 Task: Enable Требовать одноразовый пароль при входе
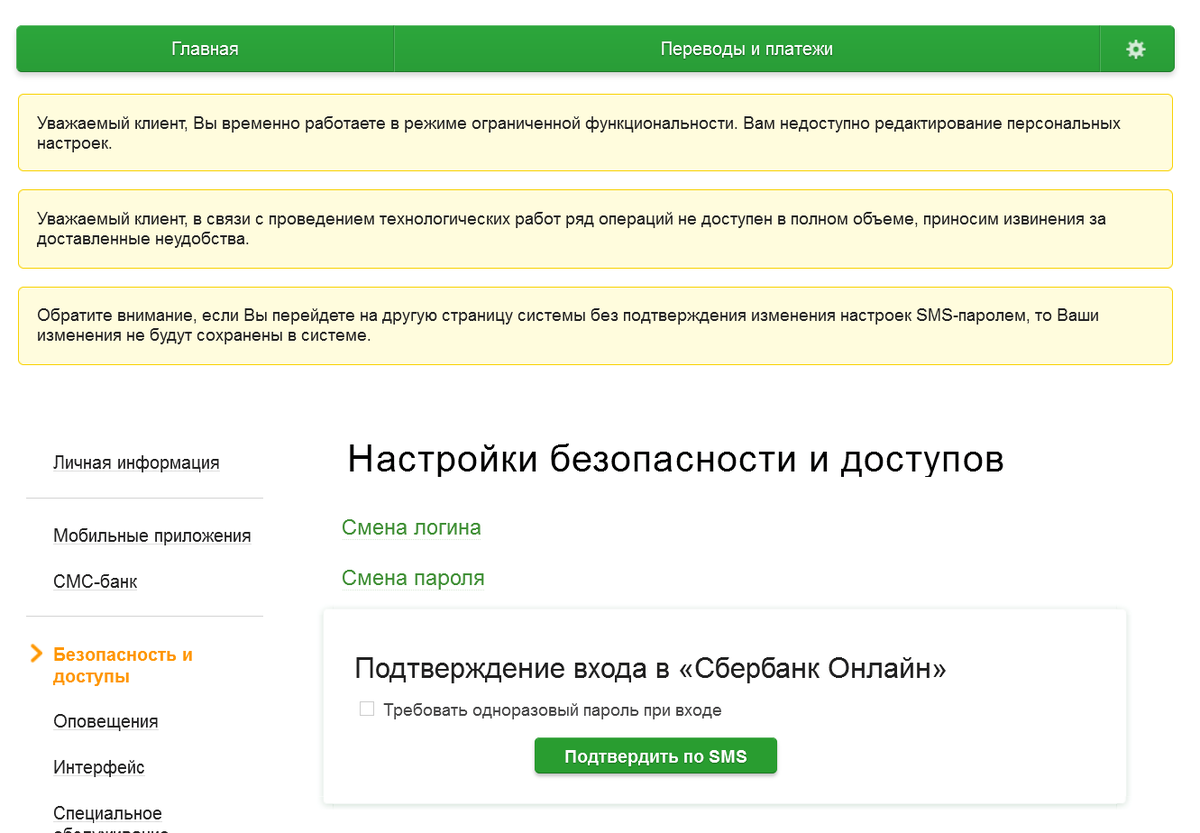(x=366, y=709)
